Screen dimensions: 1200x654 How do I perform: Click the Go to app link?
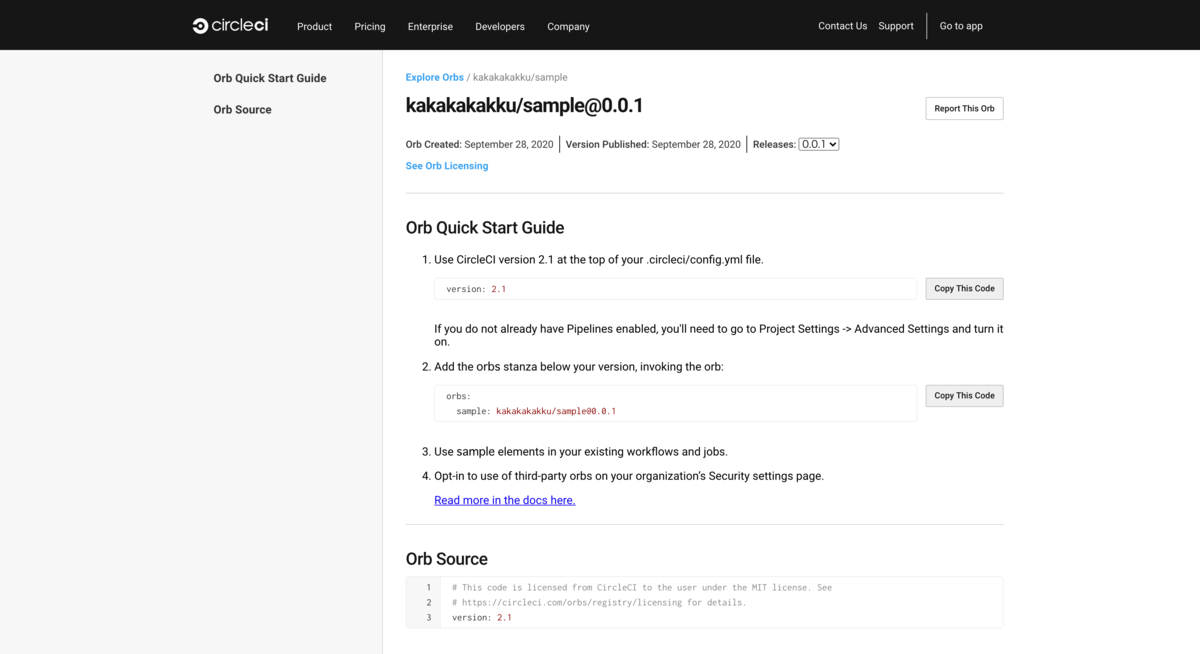coord(961,26)
